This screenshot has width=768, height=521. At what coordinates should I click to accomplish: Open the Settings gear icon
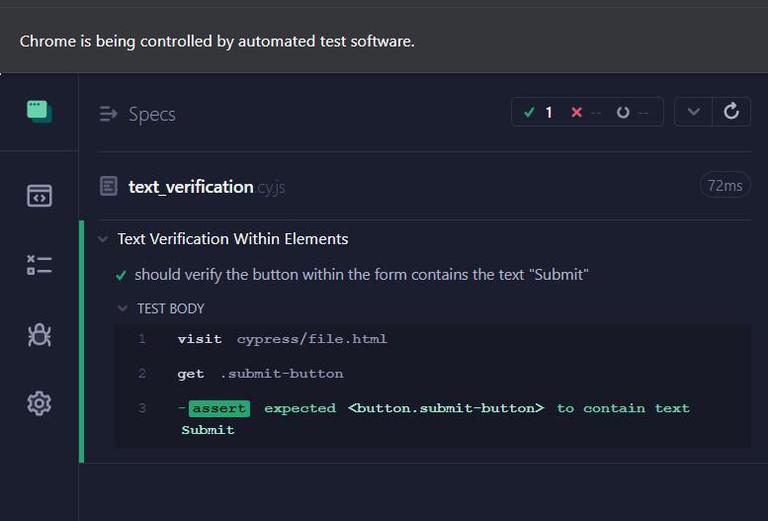[39, 404]
